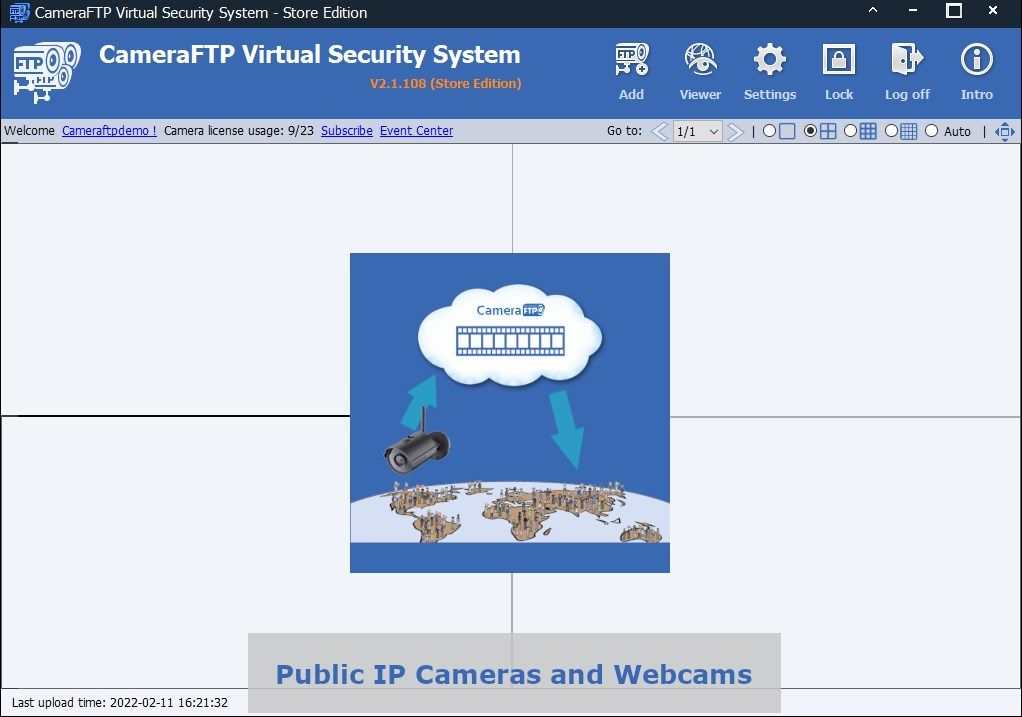
Task: Click the Log off icon
Action: pos(907,60)
